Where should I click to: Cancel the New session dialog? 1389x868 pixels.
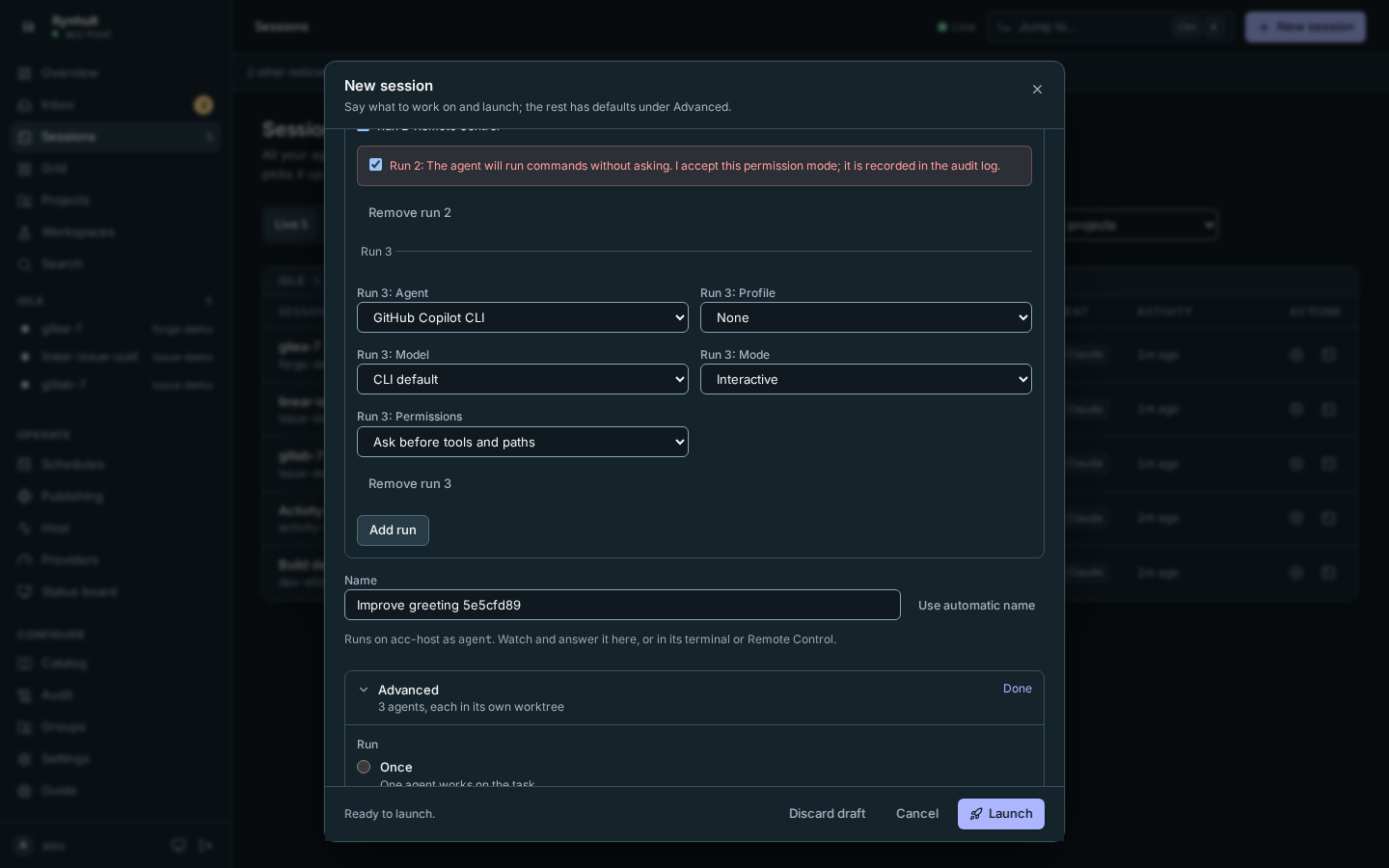917,814
